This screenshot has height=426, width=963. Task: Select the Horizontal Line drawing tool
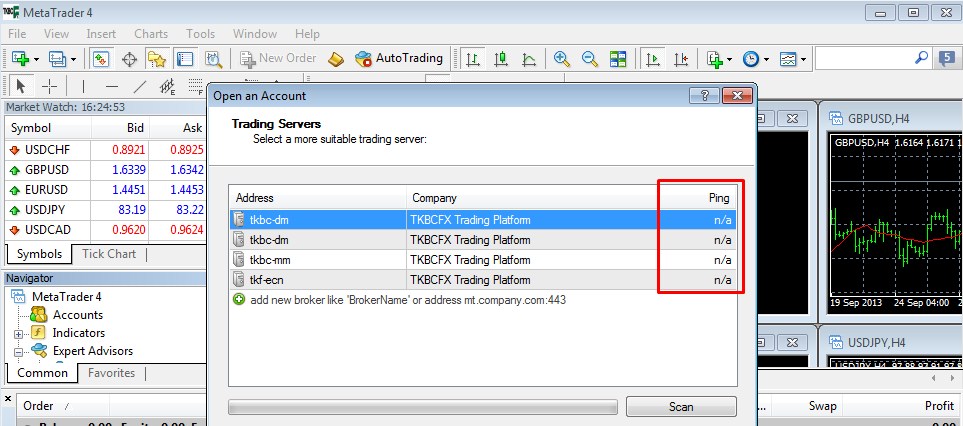pos(111,86)
